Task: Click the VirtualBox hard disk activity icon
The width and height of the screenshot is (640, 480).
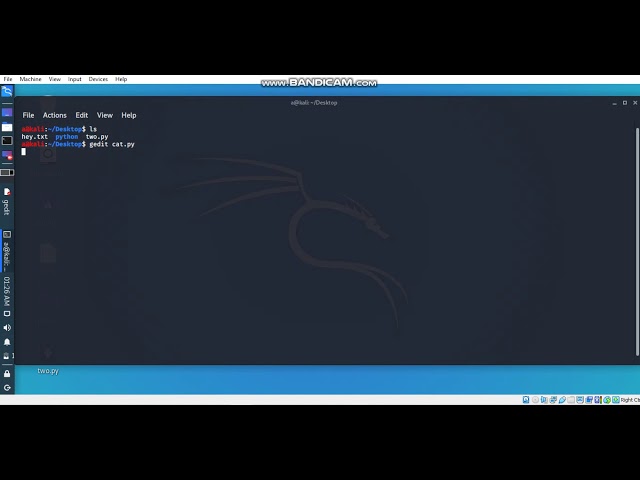Action: [526, 400]
